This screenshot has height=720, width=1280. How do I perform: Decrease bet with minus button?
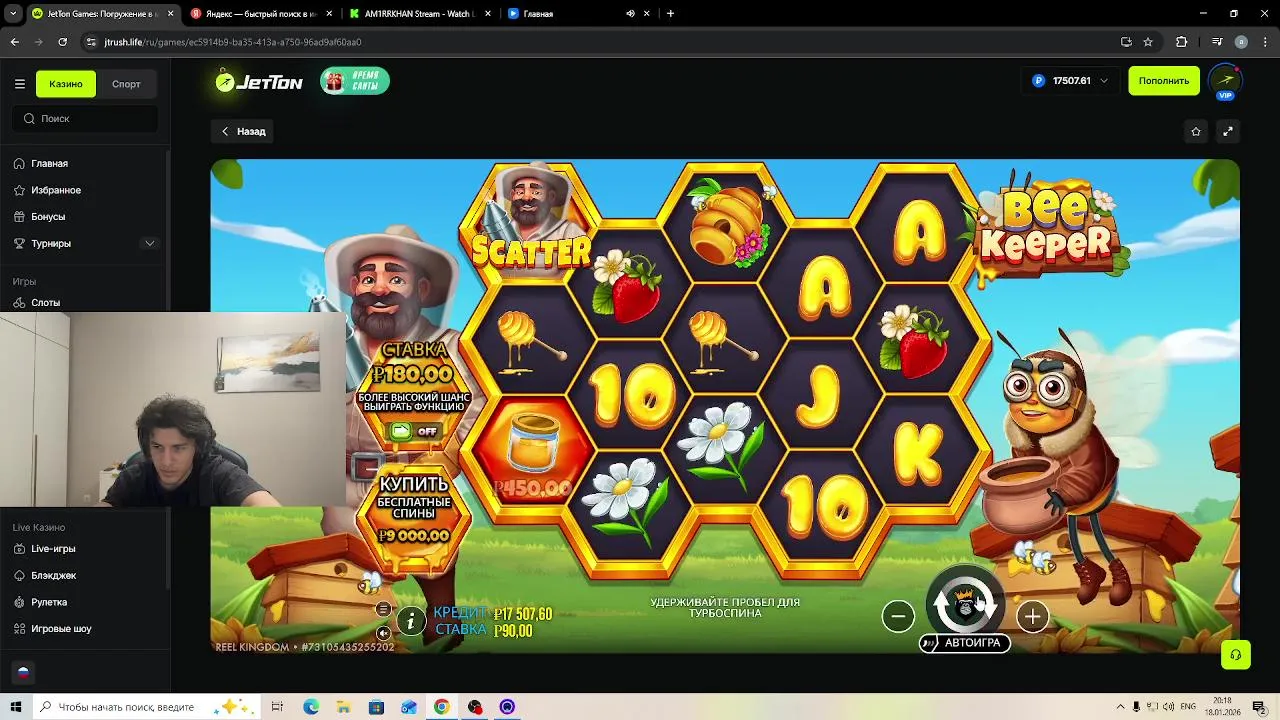(898, 616)
